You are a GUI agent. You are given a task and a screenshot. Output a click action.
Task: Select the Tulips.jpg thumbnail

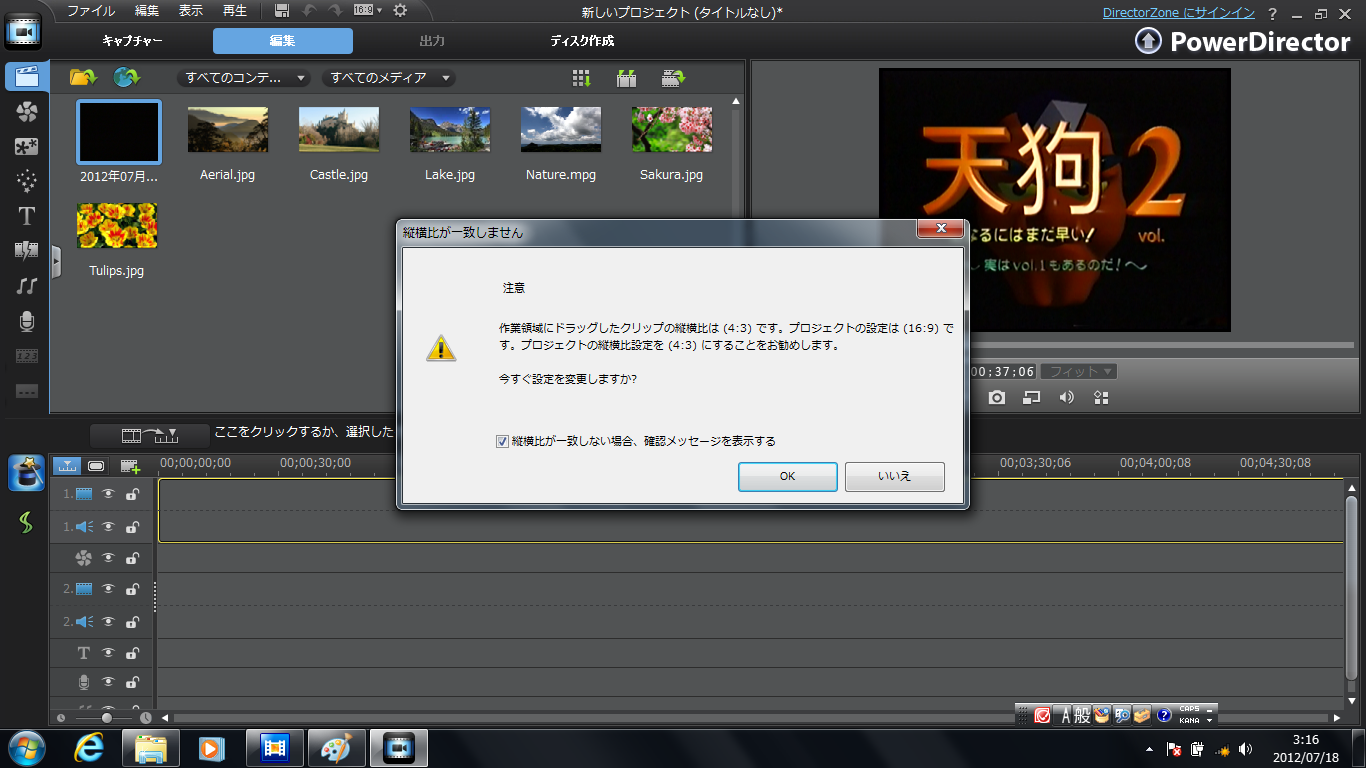pos(117,226)
